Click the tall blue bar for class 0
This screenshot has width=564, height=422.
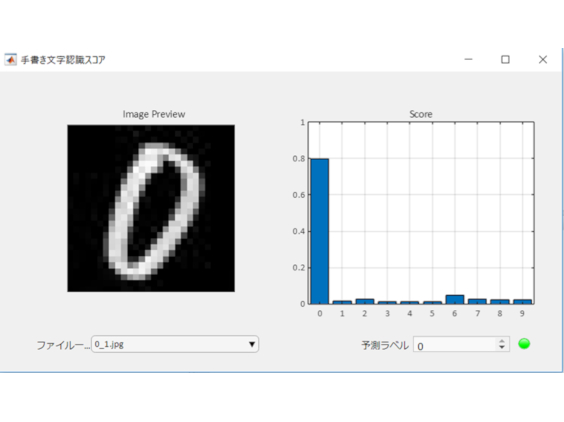(319, 231)
